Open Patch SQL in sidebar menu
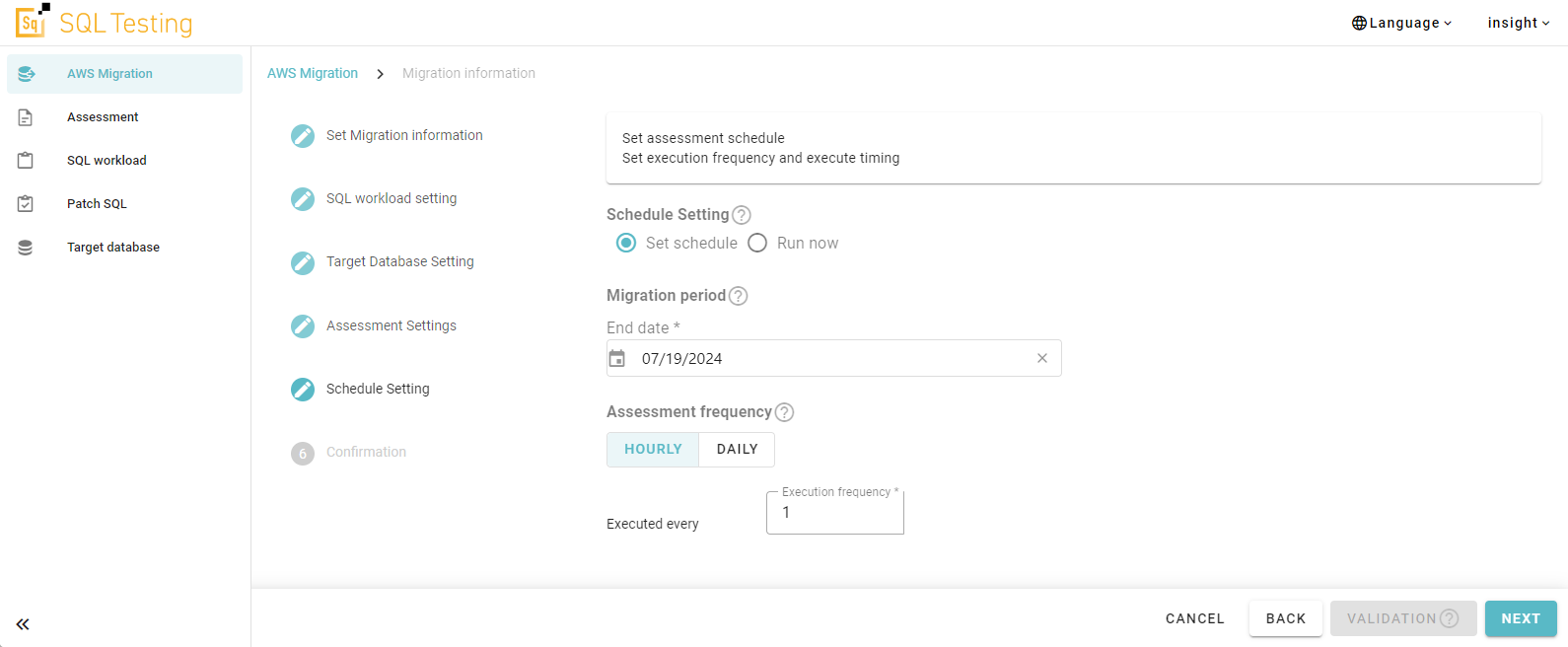The image size is (1568, 647). (x=124, y=204)
